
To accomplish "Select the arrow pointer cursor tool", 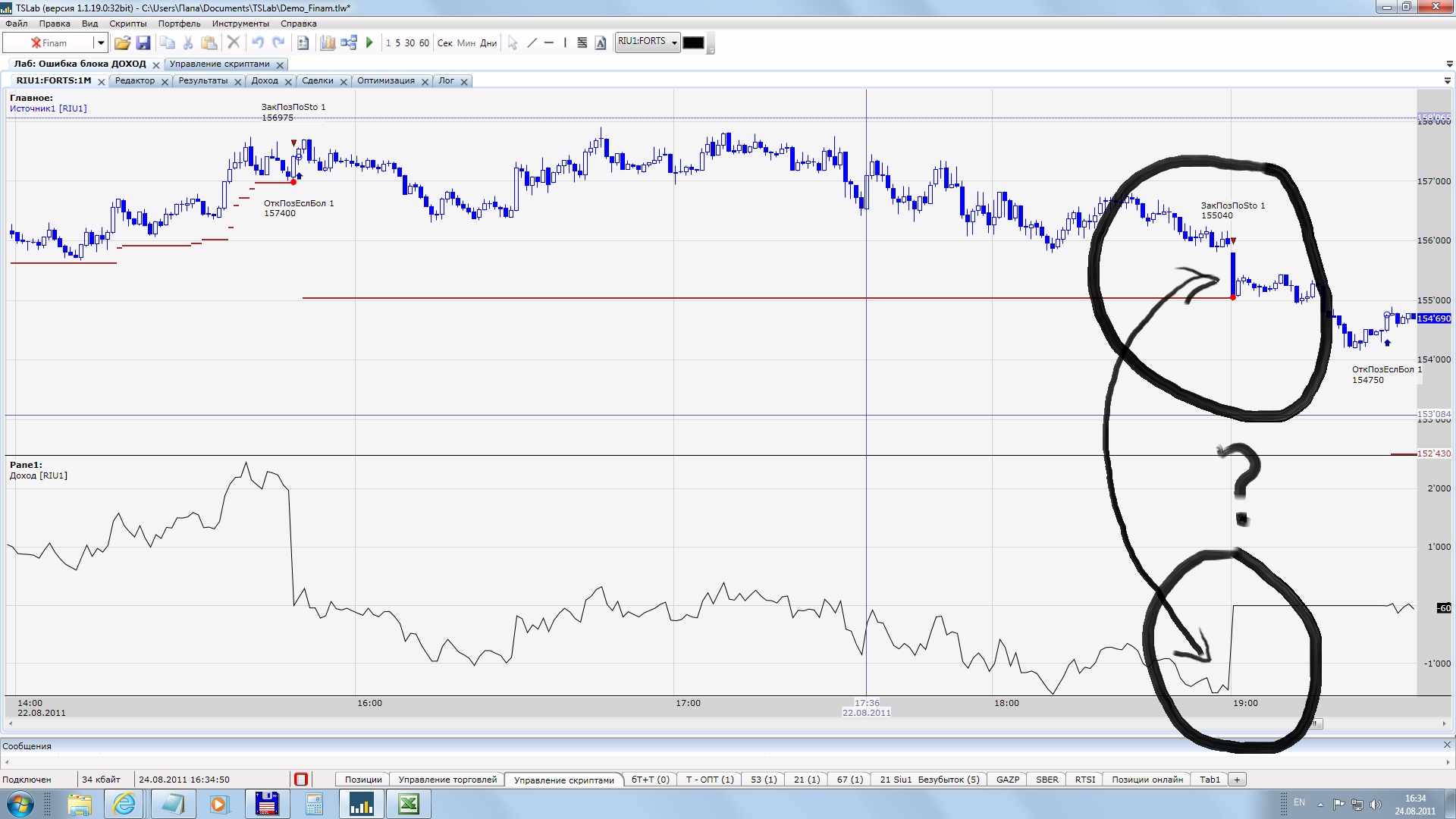I will pos(513,43).
